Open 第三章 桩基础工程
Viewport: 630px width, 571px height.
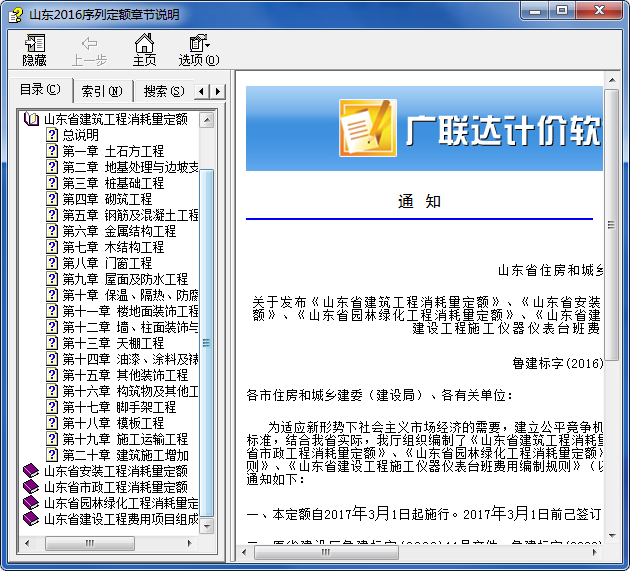[x=113, y=183]
